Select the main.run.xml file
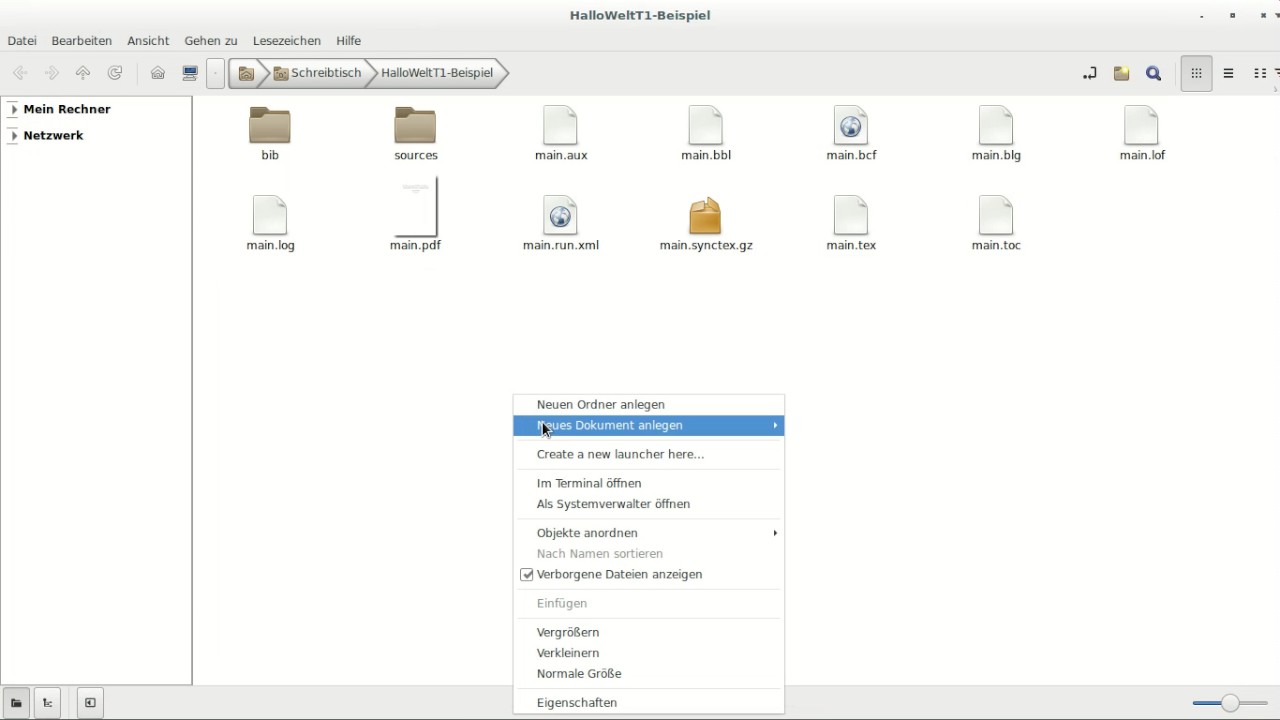Viewport: 1280px width, 720px height. coord(561,223)
